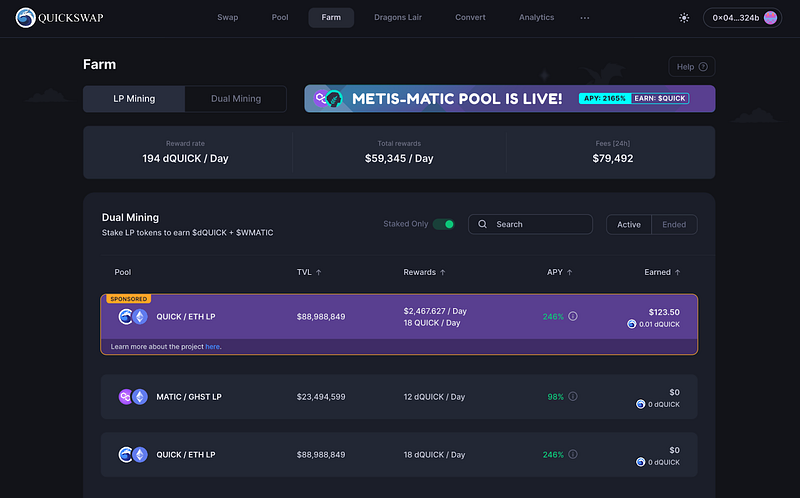This screenshot has height=498, width=800.
Task: Sort by Earned column
Action: pos(662,272)
